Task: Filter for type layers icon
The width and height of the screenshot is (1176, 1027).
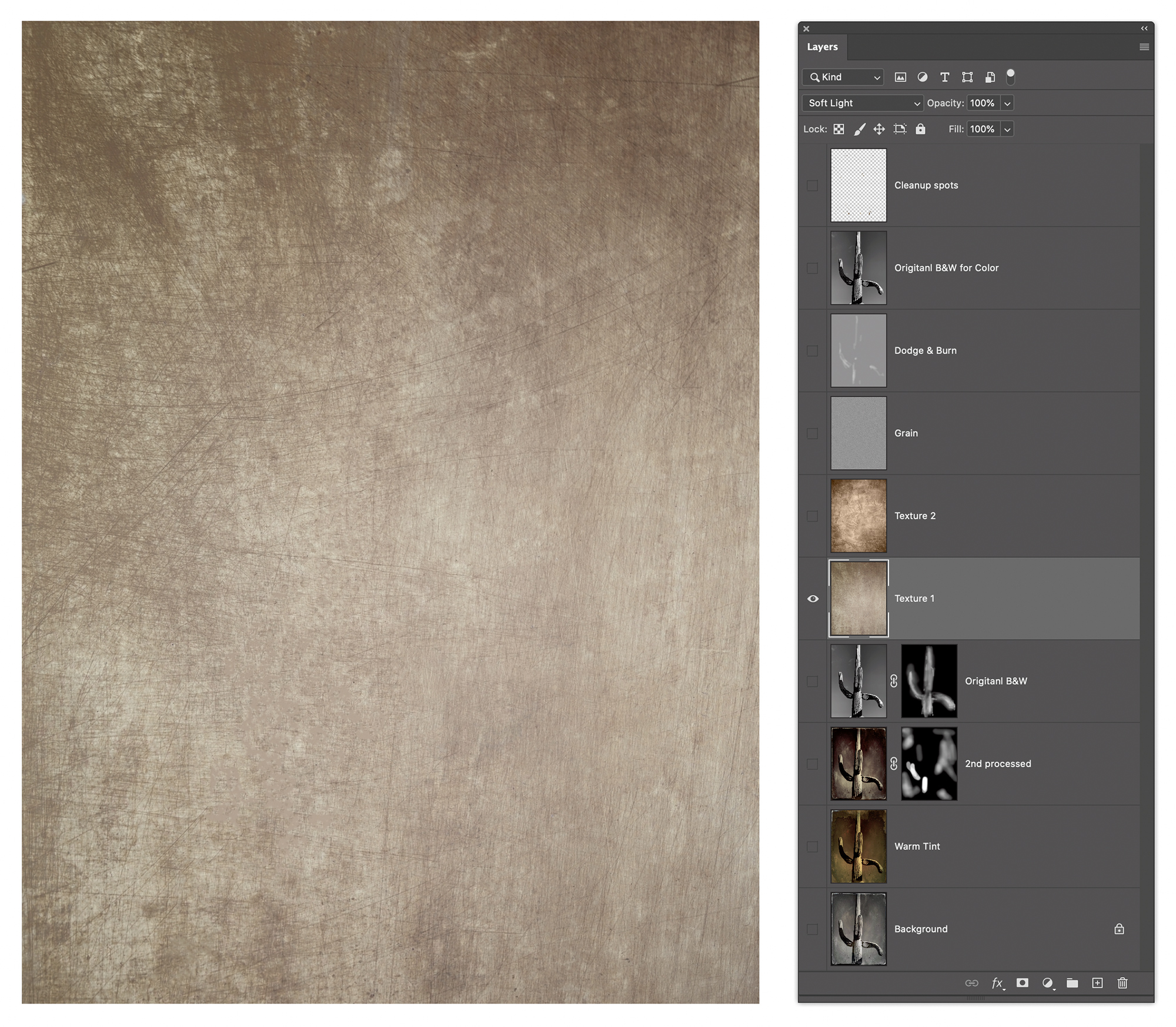Action: 944,77
